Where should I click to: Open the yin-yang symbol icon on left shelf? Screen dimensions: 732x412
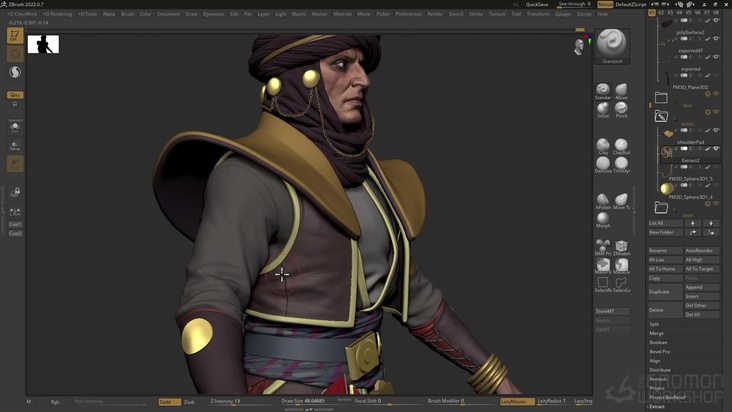[15, 72]
